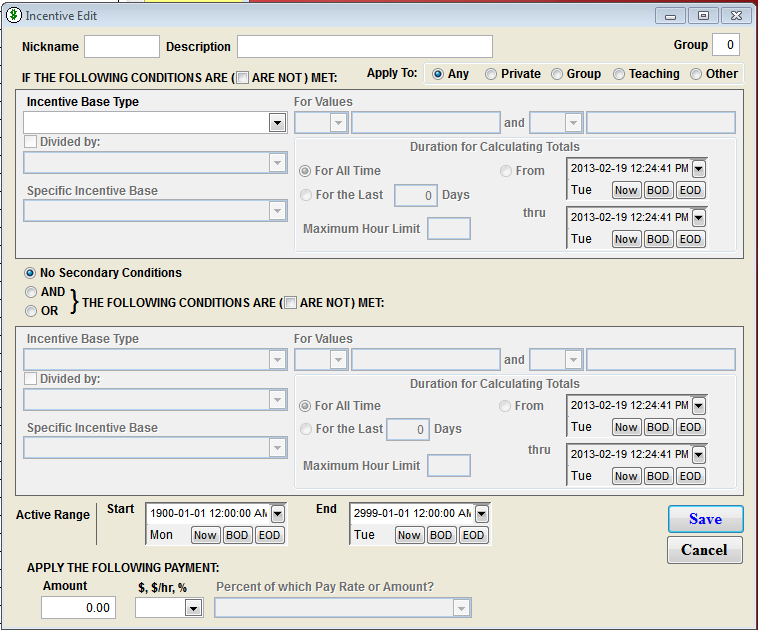758x630 pixels.
Task: Select Apply To Private radio button
Action: coord(491,74)
